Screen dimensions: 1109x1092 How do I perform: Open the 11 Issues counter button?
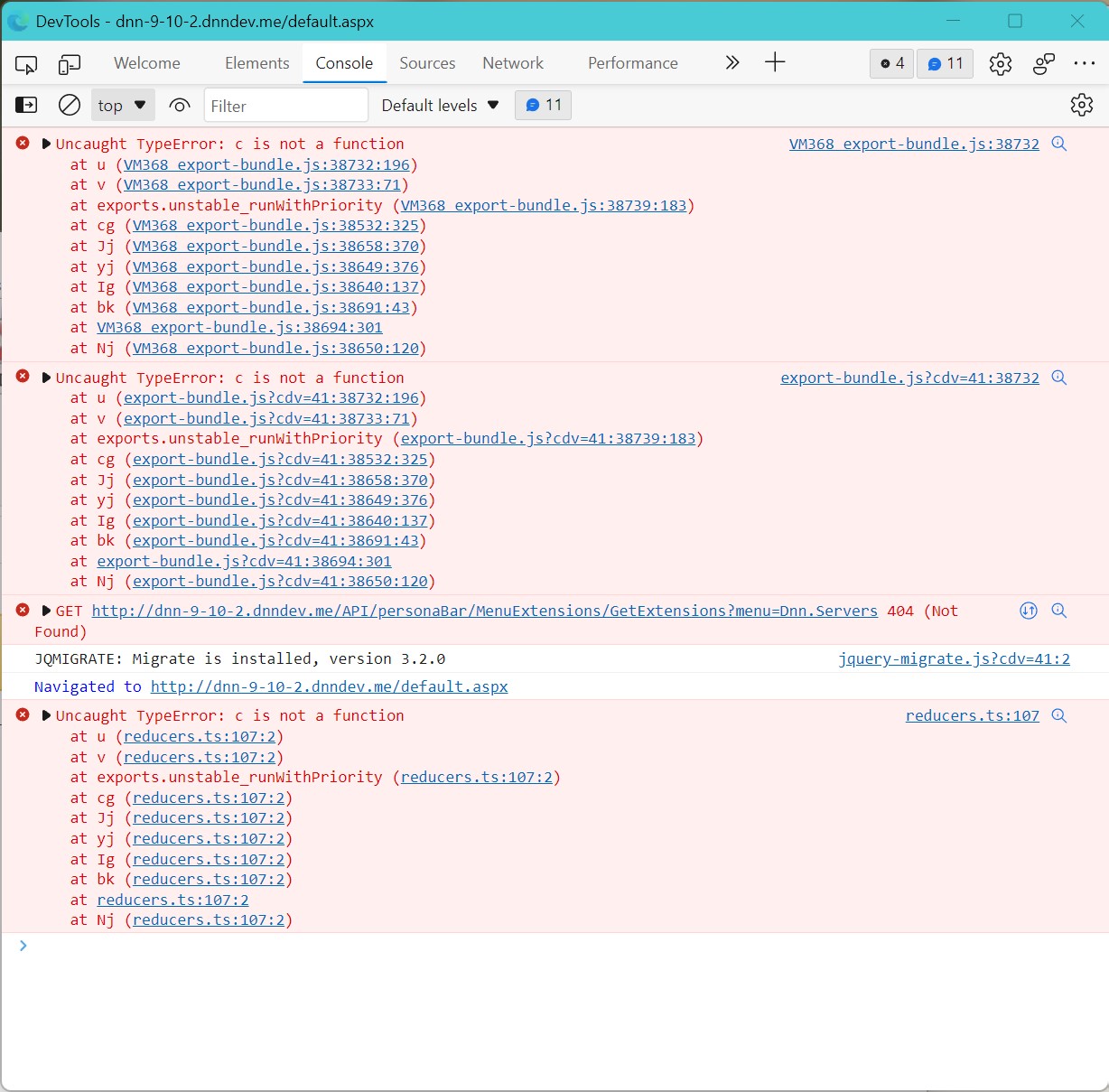945,63
